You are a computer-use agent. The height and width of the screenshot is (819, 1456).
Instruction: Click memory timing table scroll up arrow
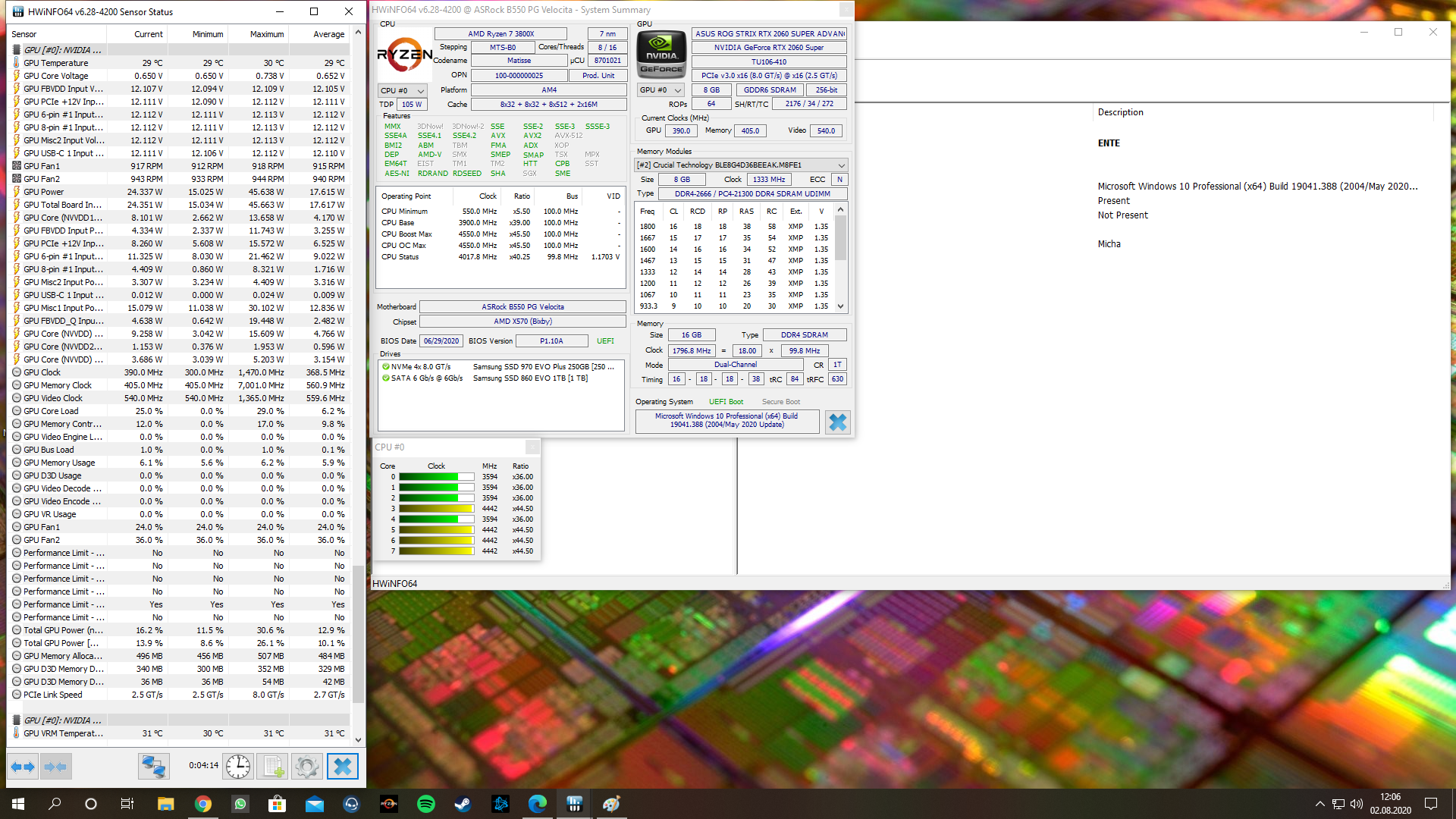point(840,210)
